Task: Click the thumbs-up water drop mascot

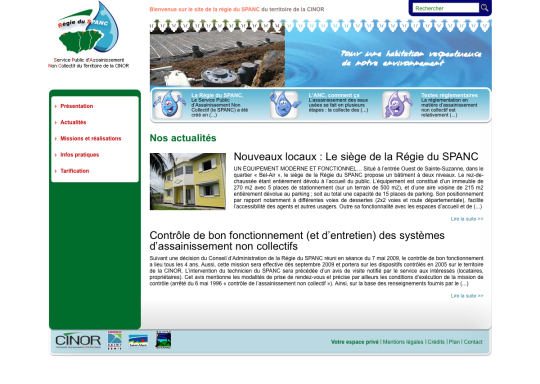Action: tap(284, 104)
